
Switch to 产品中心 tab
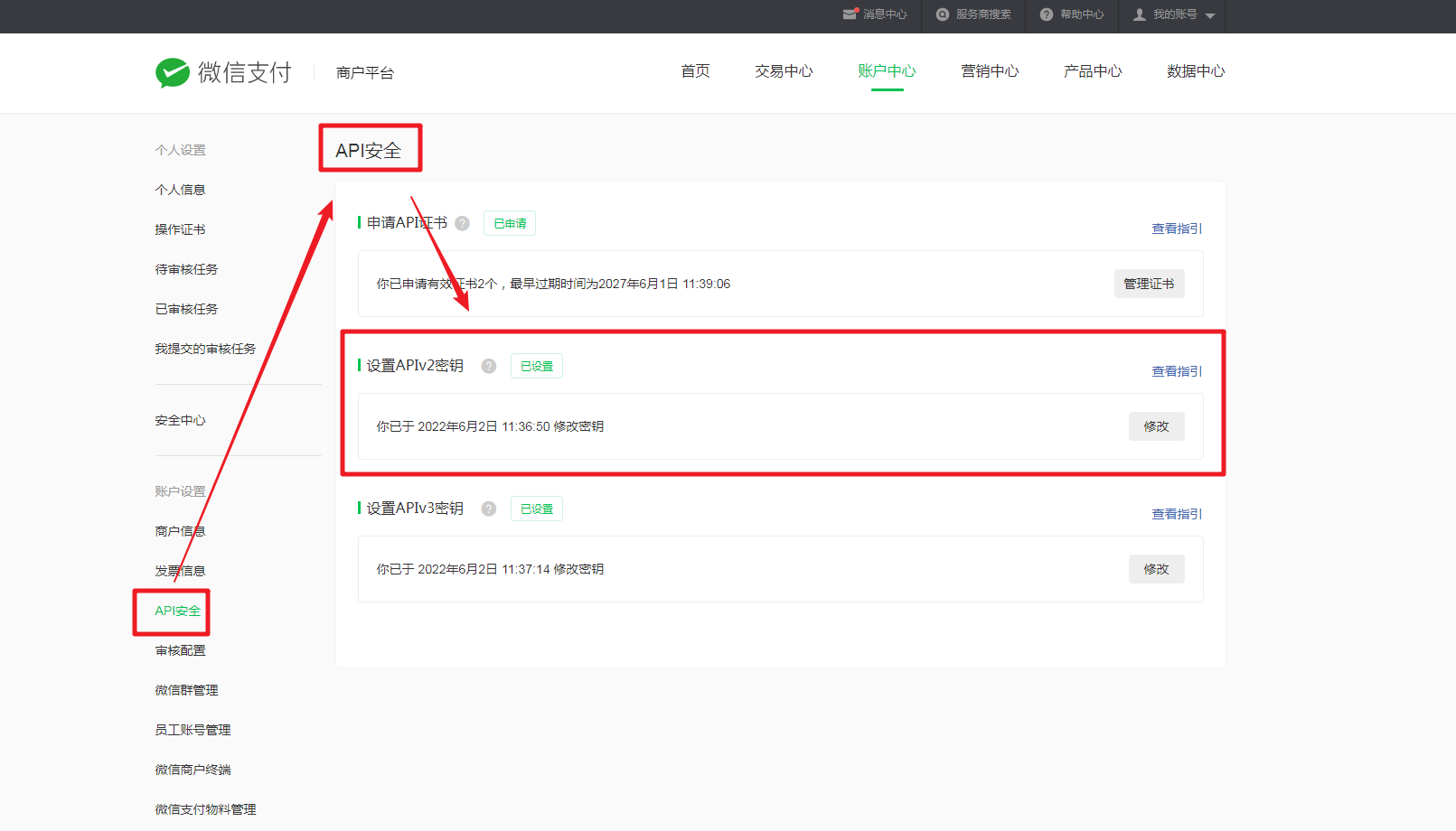(x=1093, y=71)
